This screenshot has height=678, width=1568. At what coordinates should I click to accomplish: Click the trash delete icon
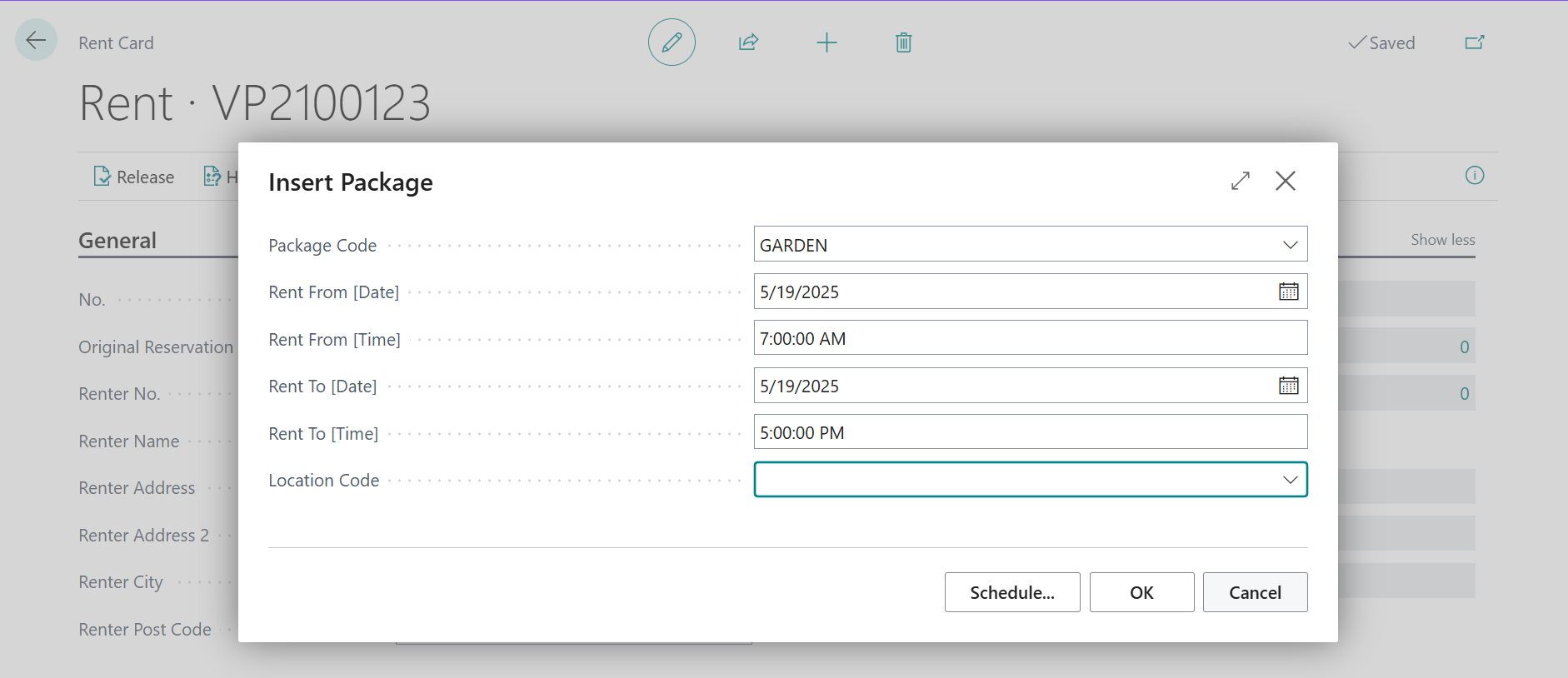point(903,42)
